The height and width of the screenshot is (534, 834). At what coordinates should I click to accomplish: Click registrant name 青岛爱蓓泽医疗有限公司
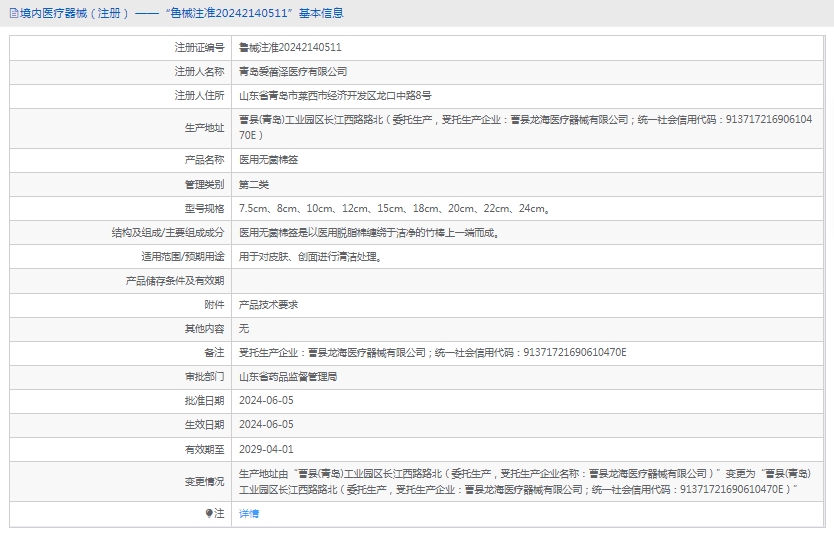coord(293,72)
